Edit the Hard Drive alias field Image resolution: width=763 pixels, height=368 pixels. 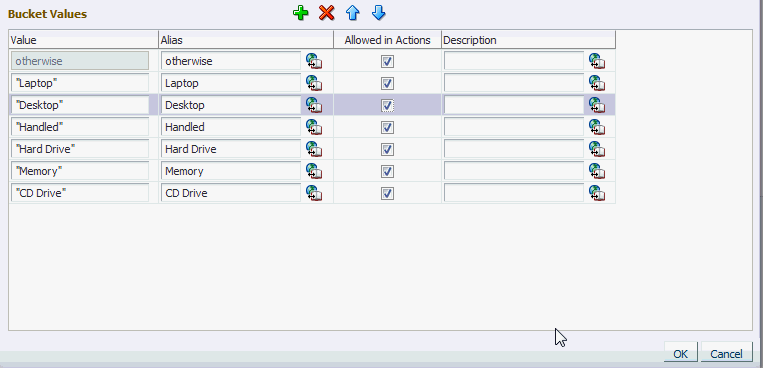point(231,149)
